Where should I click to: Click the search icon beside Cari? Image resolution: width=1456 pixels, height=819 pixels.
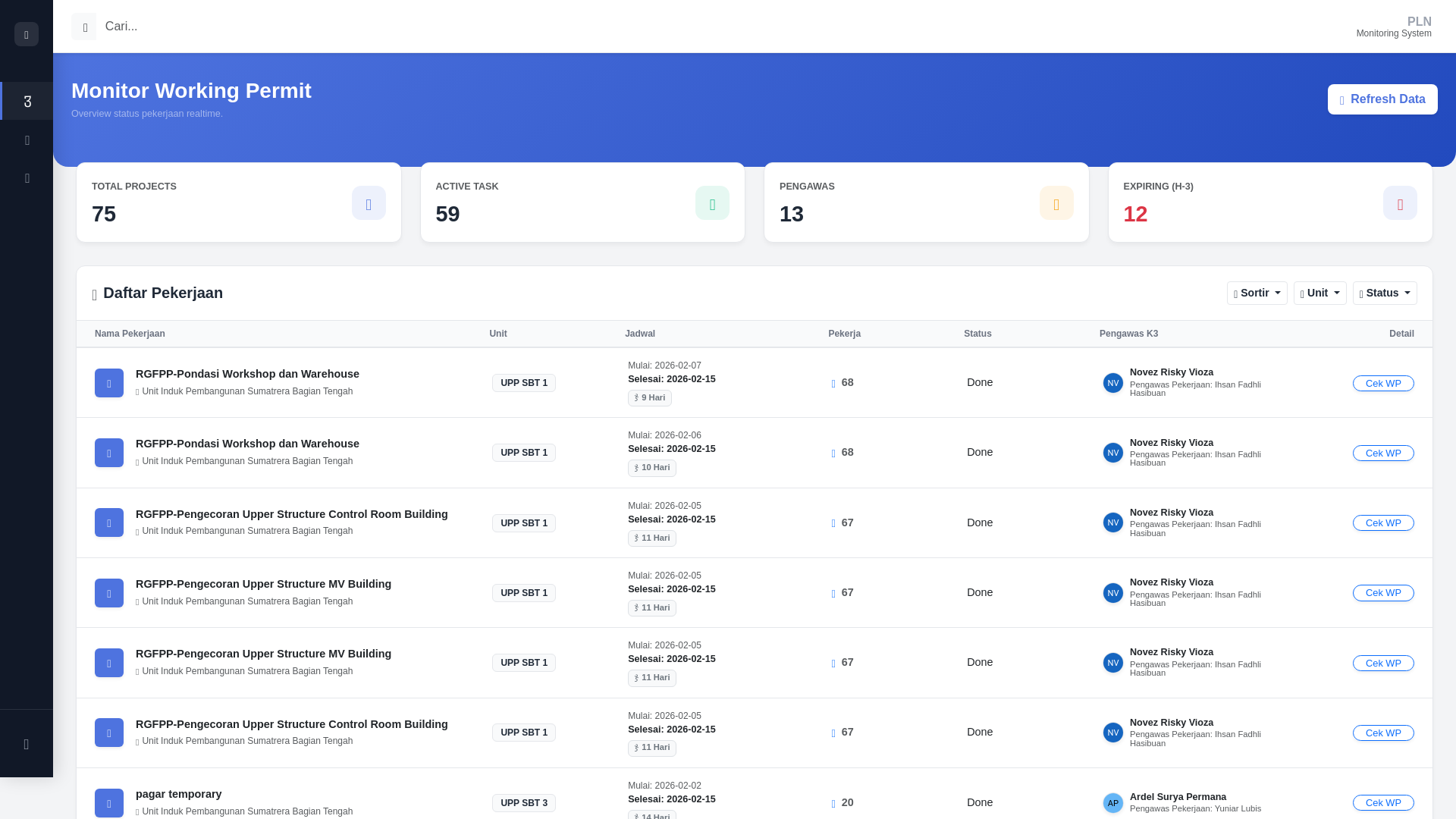tap(84, 27)
